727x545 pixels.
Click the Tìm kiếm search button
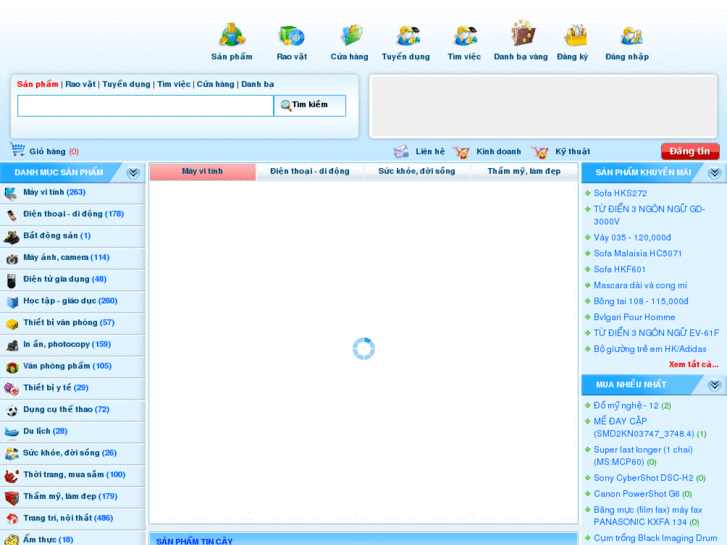310,106
